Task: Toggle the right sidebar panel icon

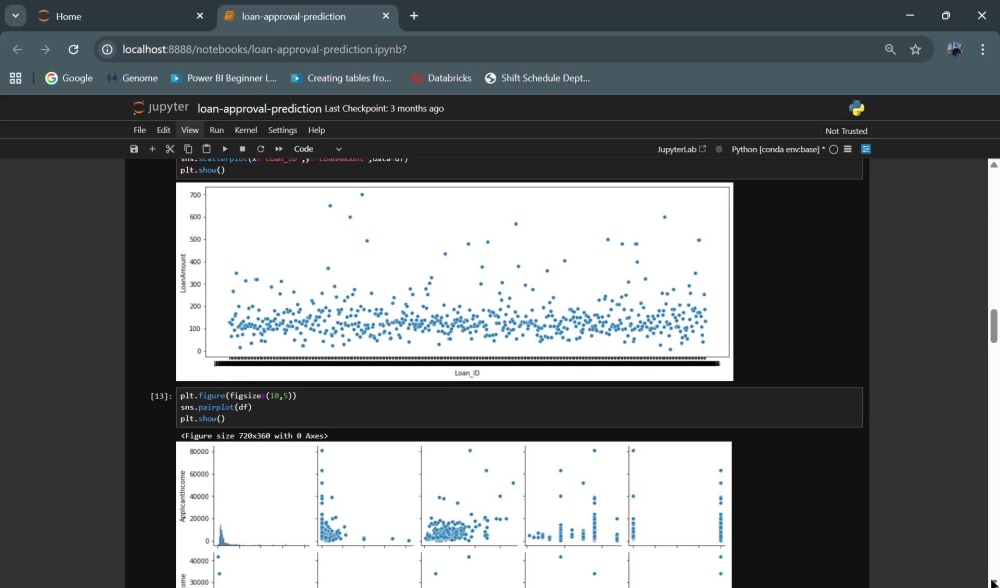Action: click(865, 149)
